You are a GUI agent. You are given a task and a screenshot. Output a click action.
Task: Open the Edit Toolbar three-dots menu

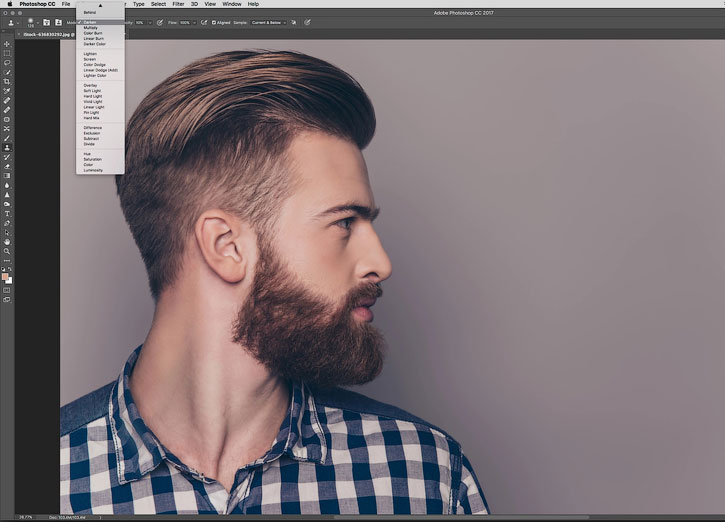pos(7,261)
